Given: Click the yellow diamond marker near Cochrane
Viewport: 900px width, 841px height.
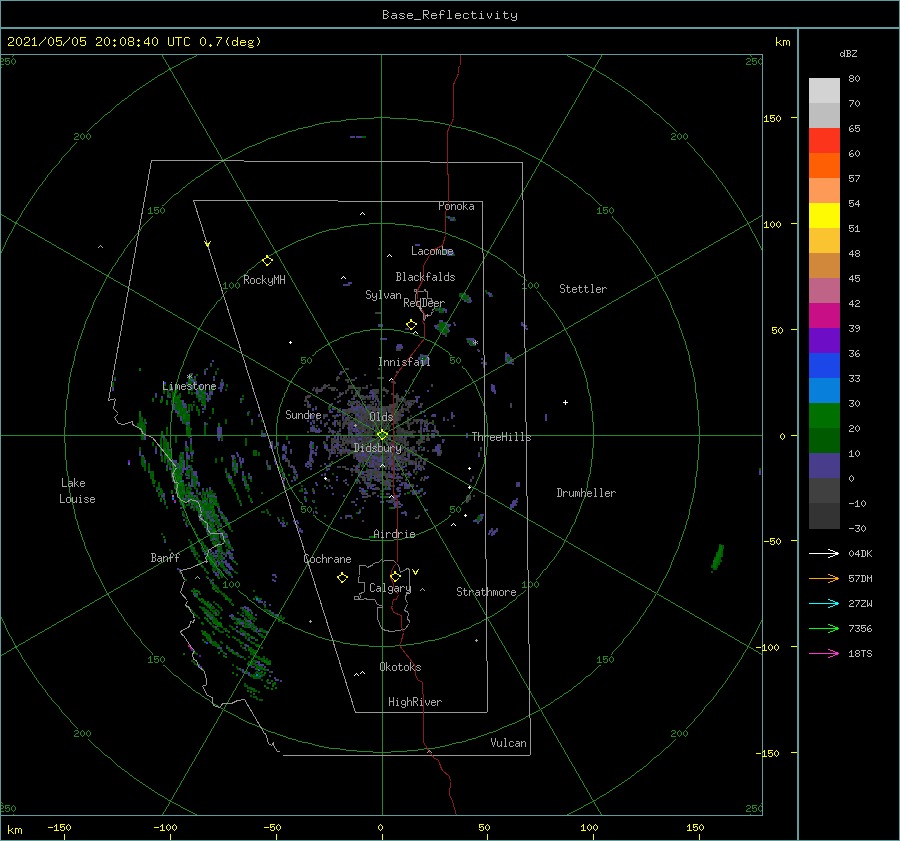Looking at the screenshot, I should tap(342, 578).
